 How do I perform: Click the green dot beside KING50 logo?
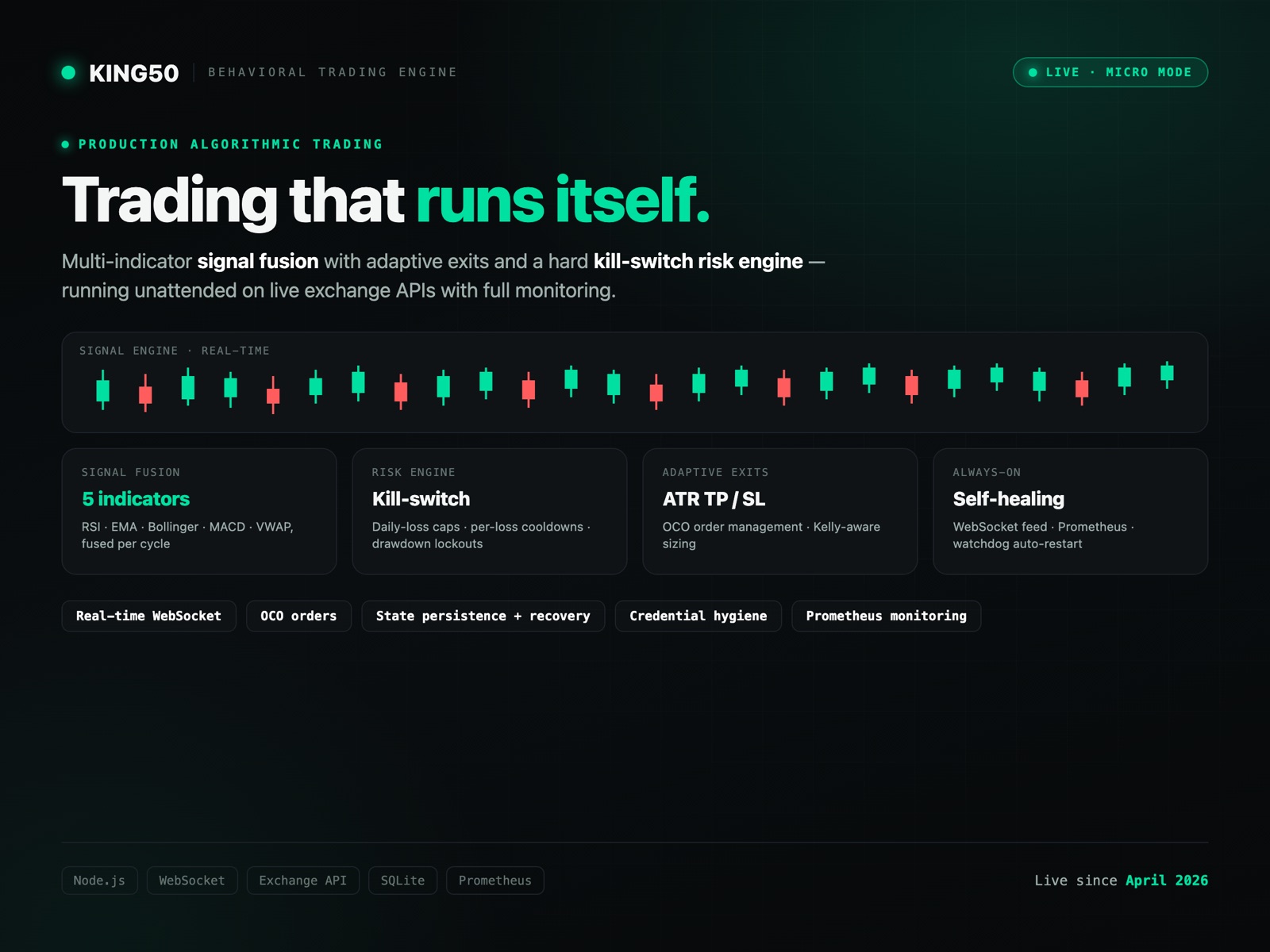[68, 72]
